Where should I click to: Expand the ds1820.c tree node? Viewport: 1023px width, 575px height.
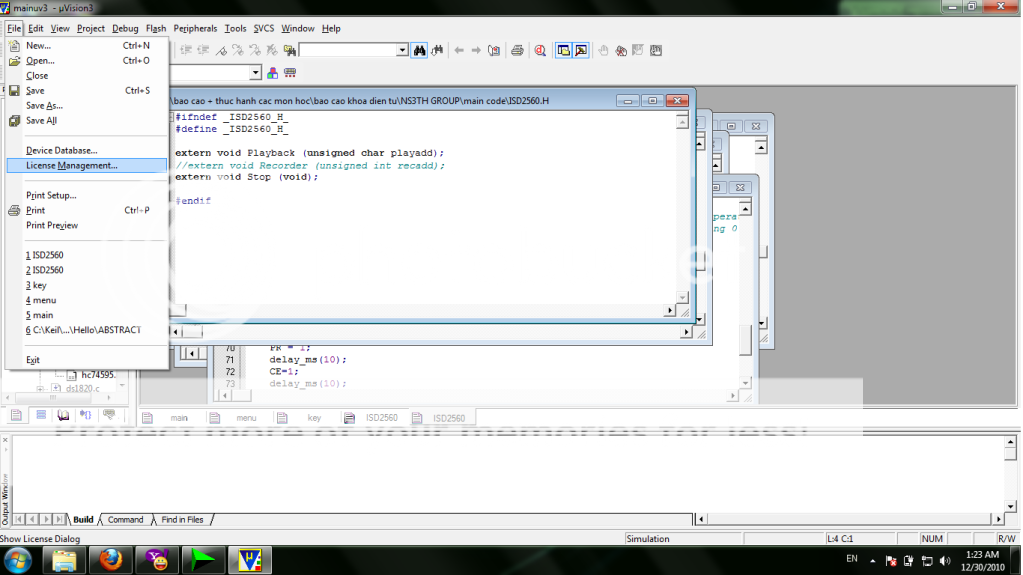41,388
